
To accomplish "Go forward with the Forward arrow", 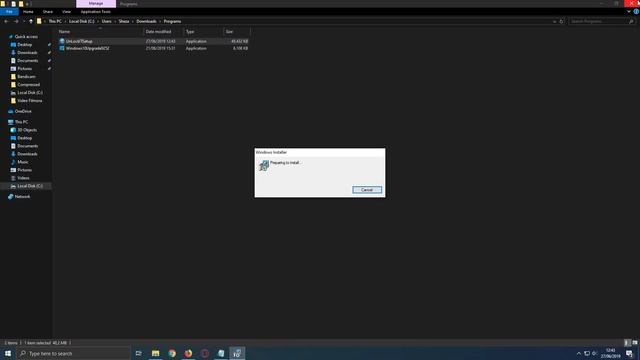I will pyautogui.click(x=16, y=21).
